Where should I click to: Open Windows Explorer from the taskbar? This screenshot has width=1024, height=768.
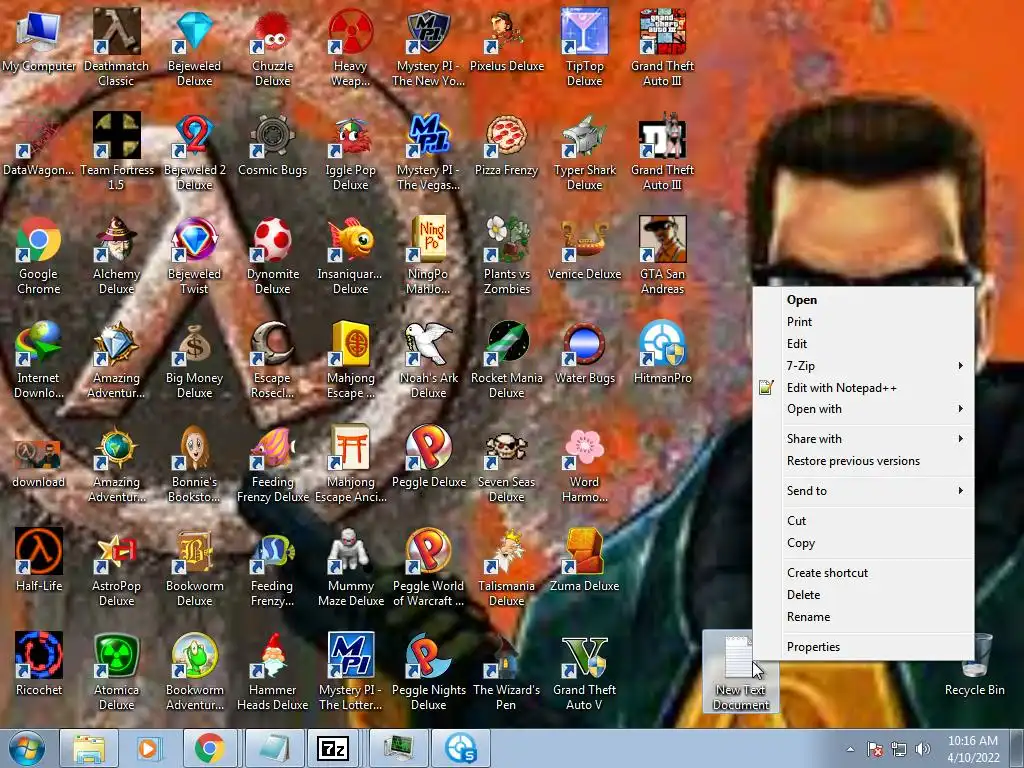coord(89,748)
